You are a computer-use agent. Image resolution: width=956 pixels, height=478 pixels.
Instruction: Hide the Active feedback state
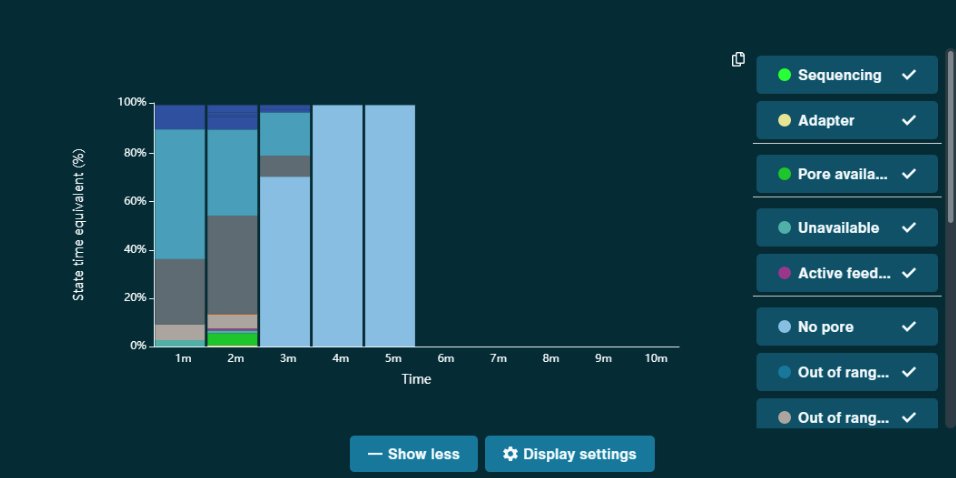pos(846,273)
